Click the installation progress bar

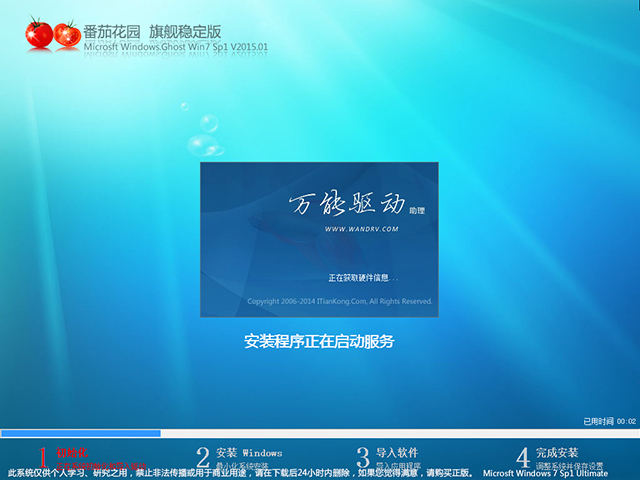(320, 433)
